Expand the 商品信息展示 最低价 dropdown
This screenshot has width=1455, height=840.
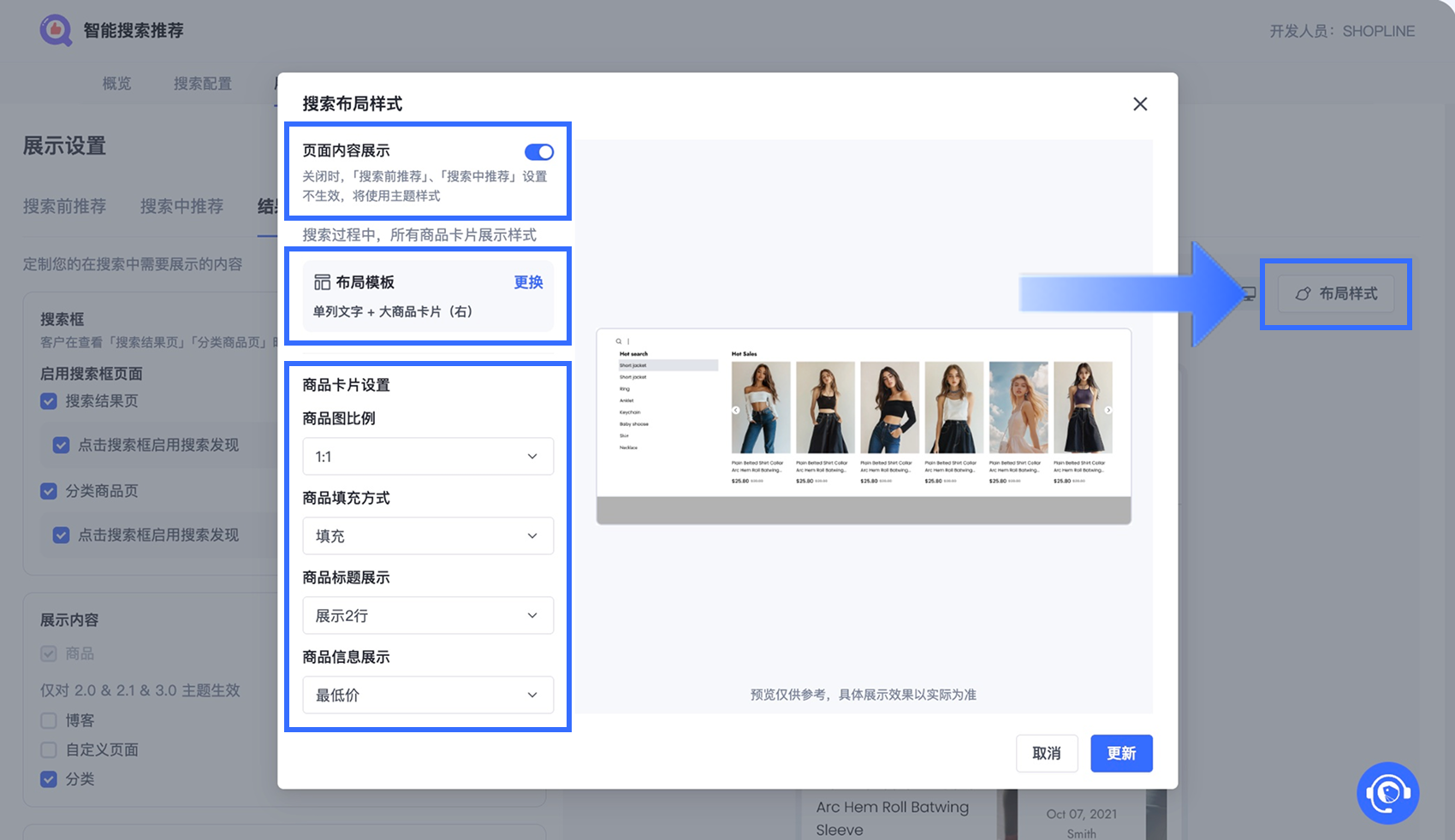click(x=428, y=695)
